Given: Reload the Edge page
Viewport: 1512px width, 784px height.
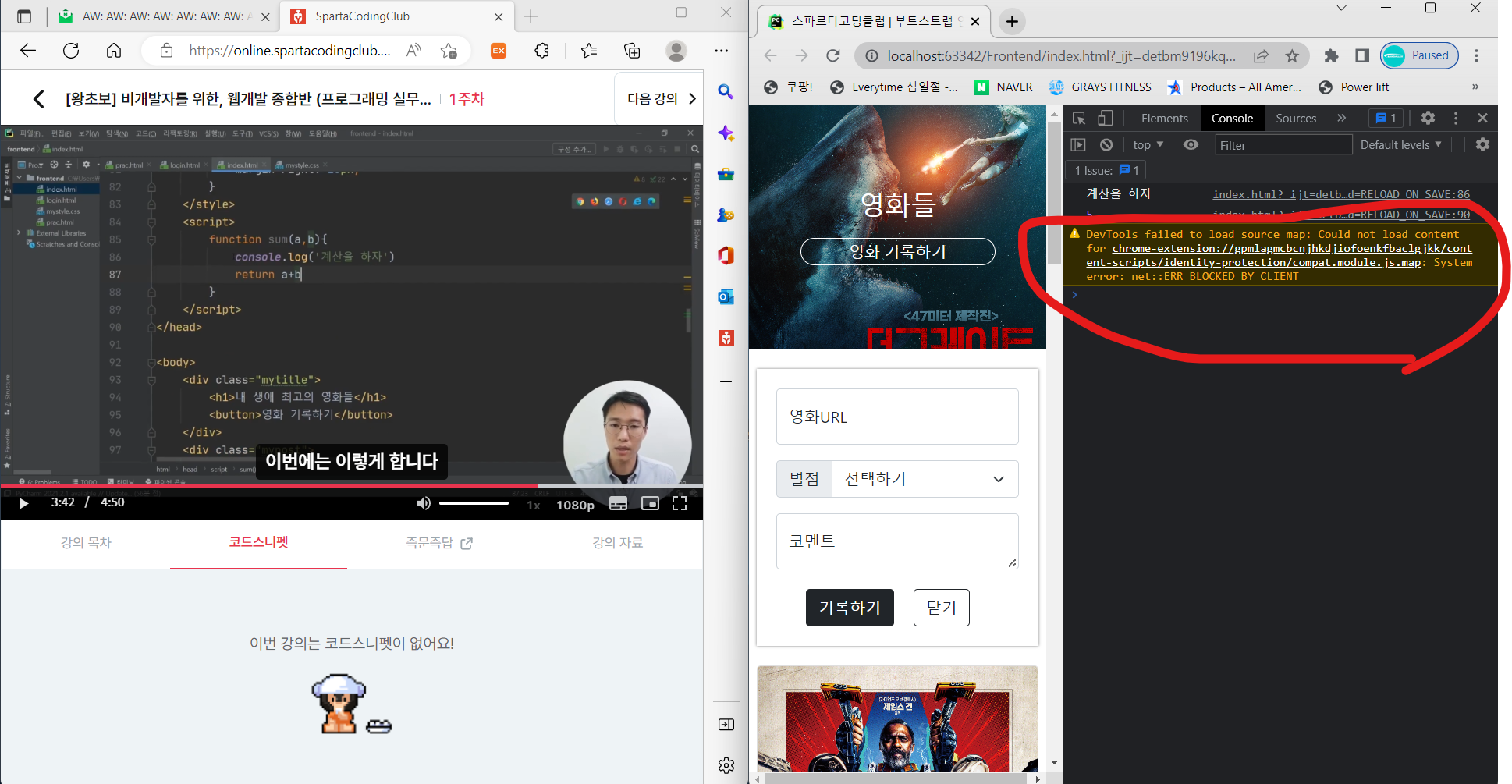Looking at the screenshot, I should pos(71,51).
